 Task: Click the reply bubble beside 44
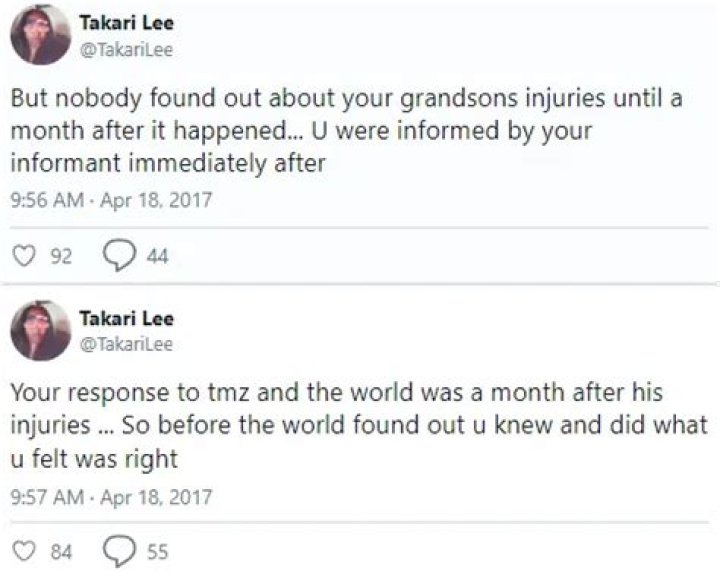[x=118, y=257]
